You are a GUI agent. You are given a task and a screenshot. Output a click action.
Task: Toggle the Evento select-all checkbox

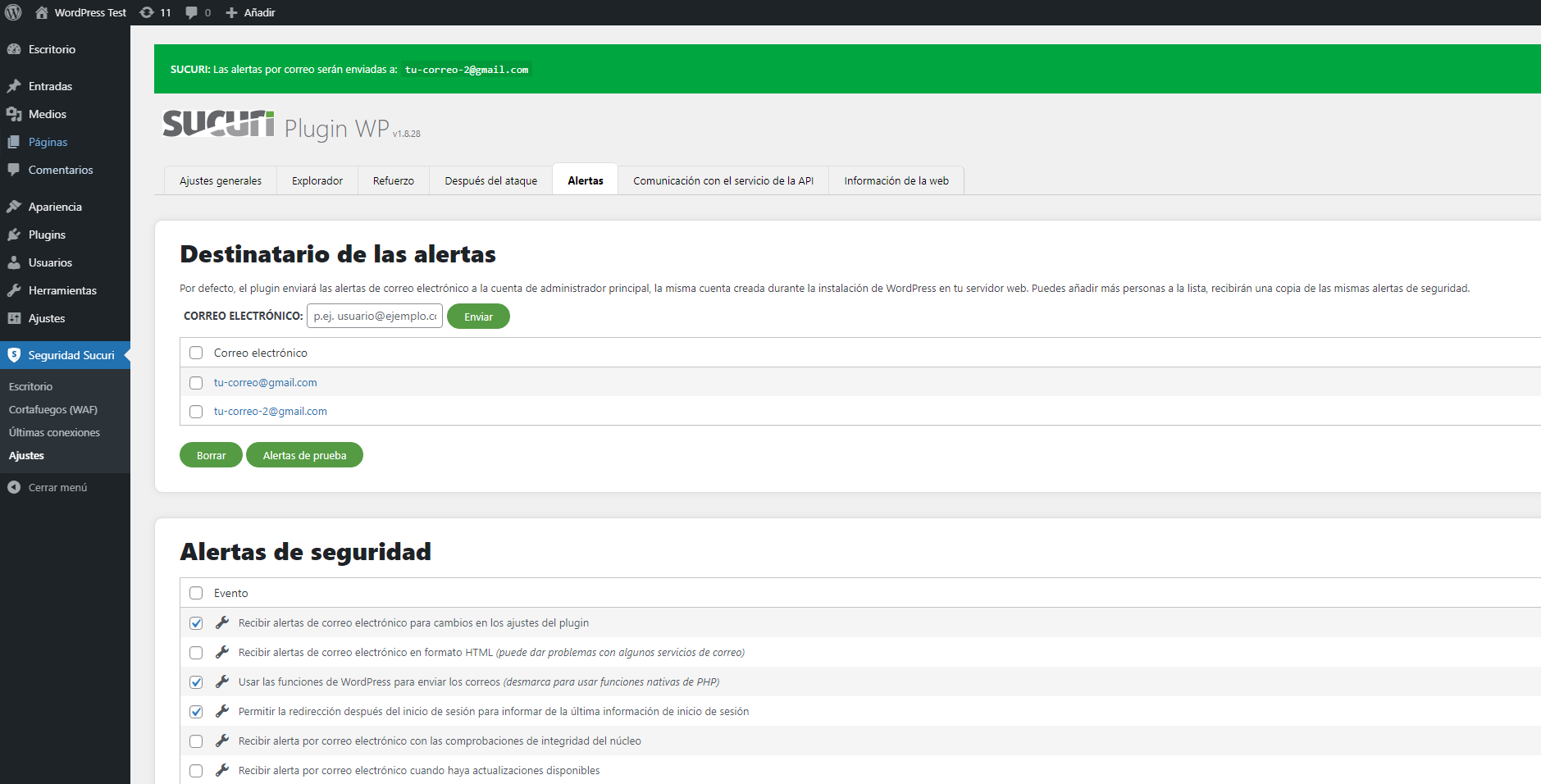click(196, 593)
